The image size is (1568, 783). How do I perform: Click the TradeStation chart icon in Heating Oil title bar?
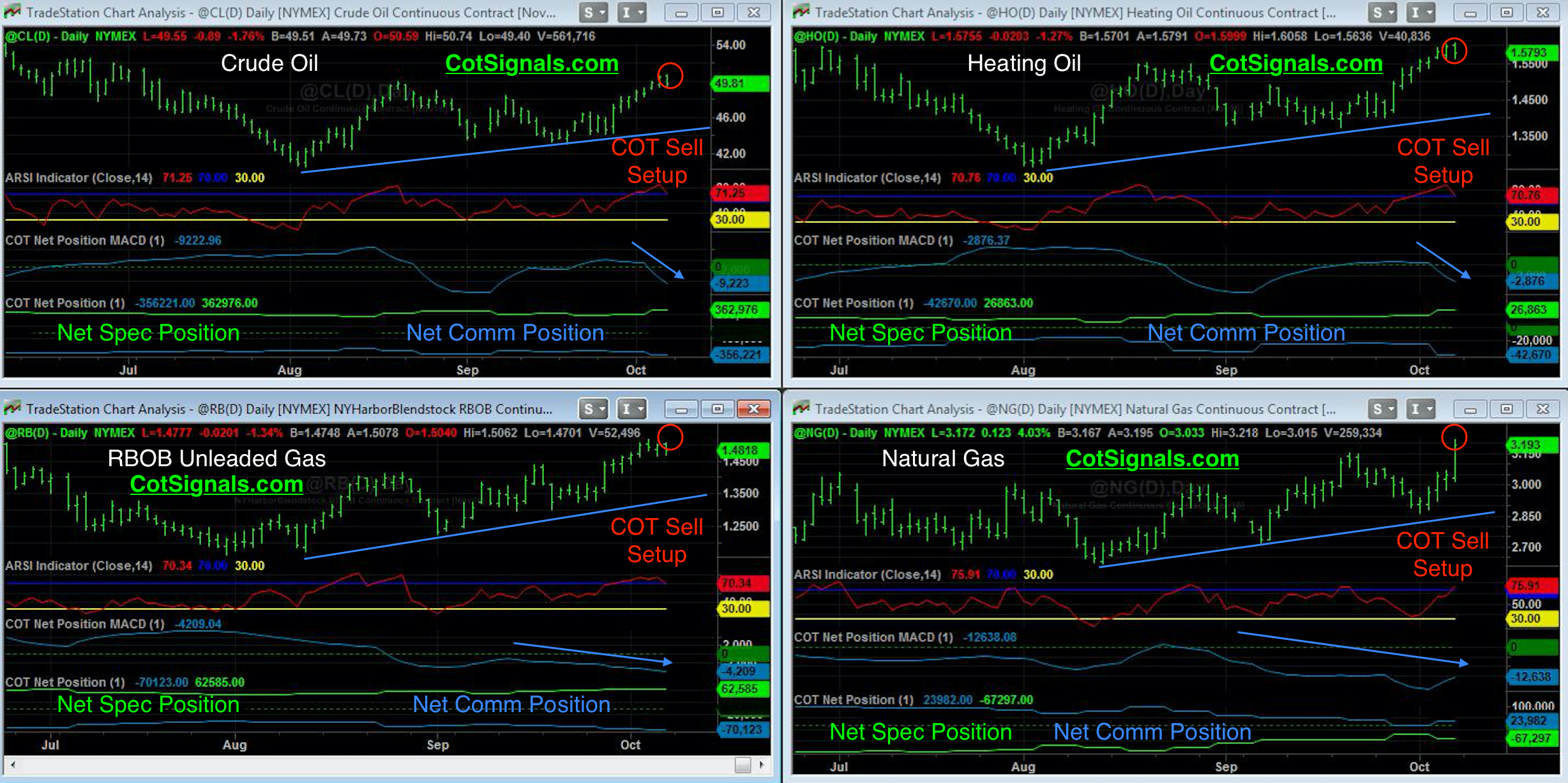[801, 11]
